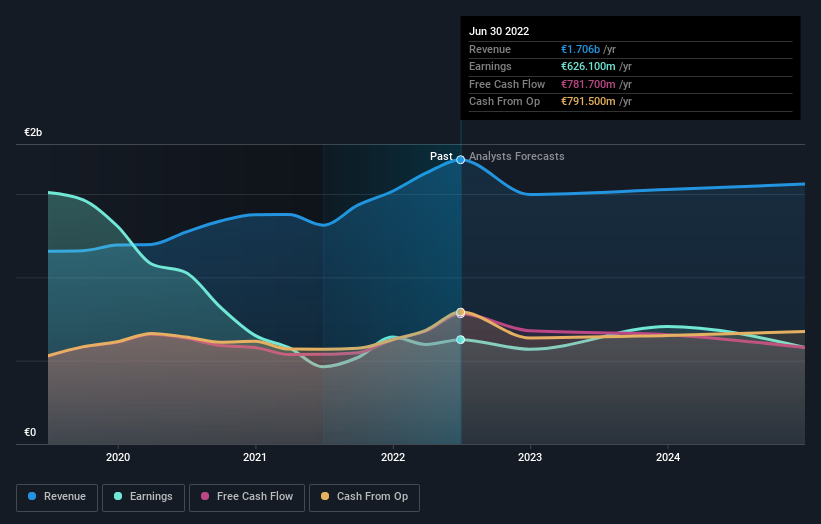Toggle the Free Cash Flow legend series

[247, 497]
